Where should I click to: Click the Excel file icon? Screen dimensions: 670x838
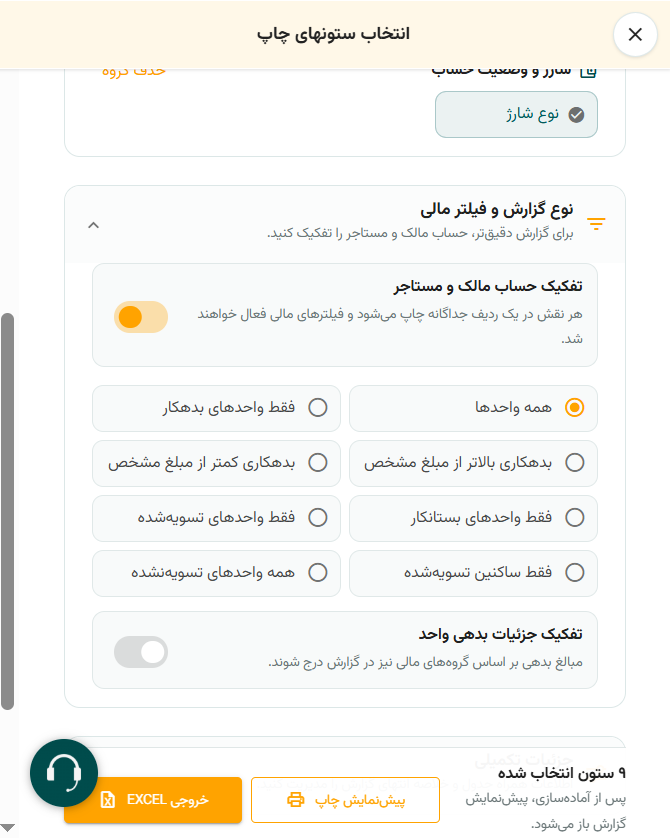click(x=108, y=800)
